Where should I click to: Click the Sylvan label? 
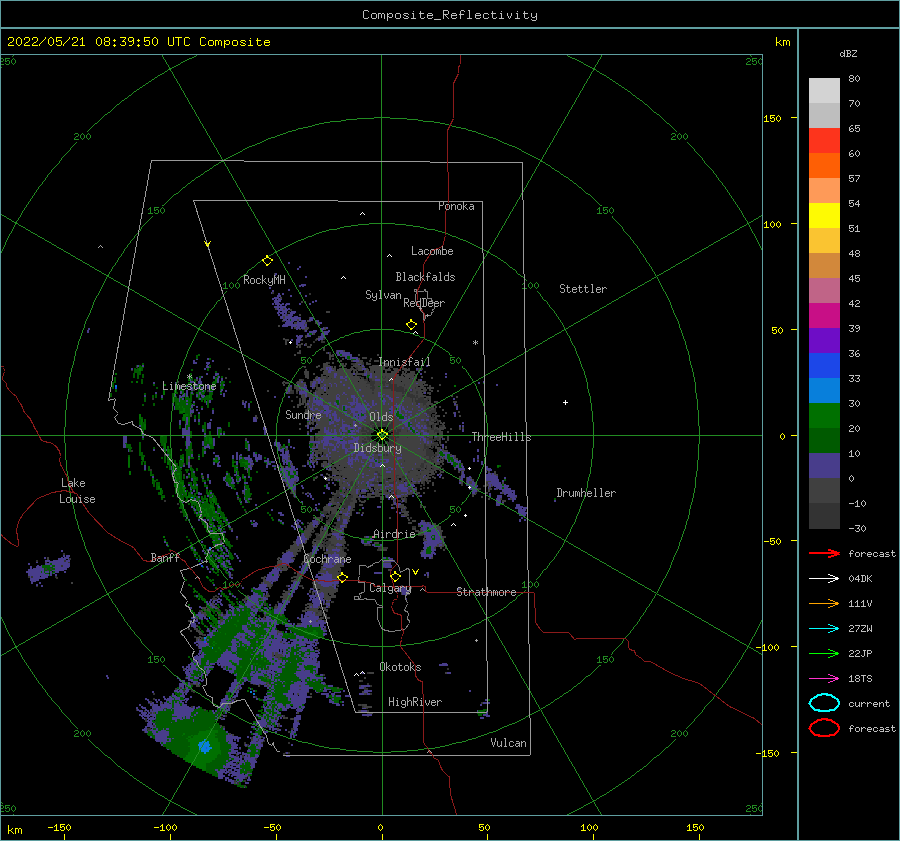click(383, 295)
